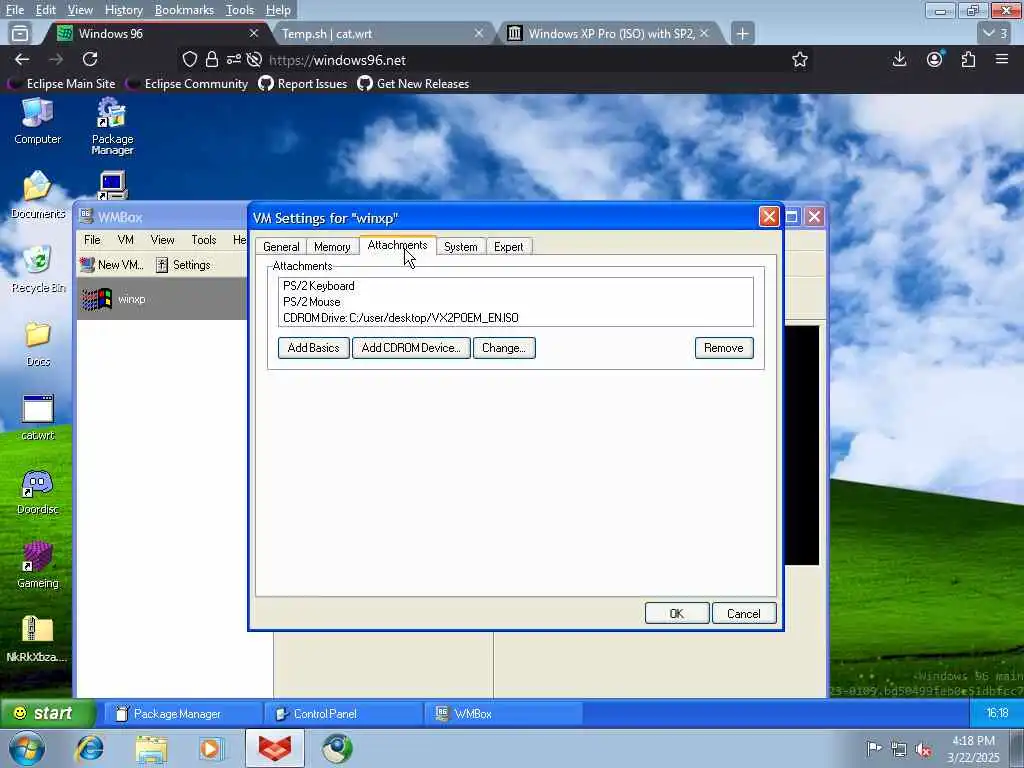Click the Change... button
The height and width of the screenshot is (768, 1024).
pyautogui.click(x=504, y=348)
